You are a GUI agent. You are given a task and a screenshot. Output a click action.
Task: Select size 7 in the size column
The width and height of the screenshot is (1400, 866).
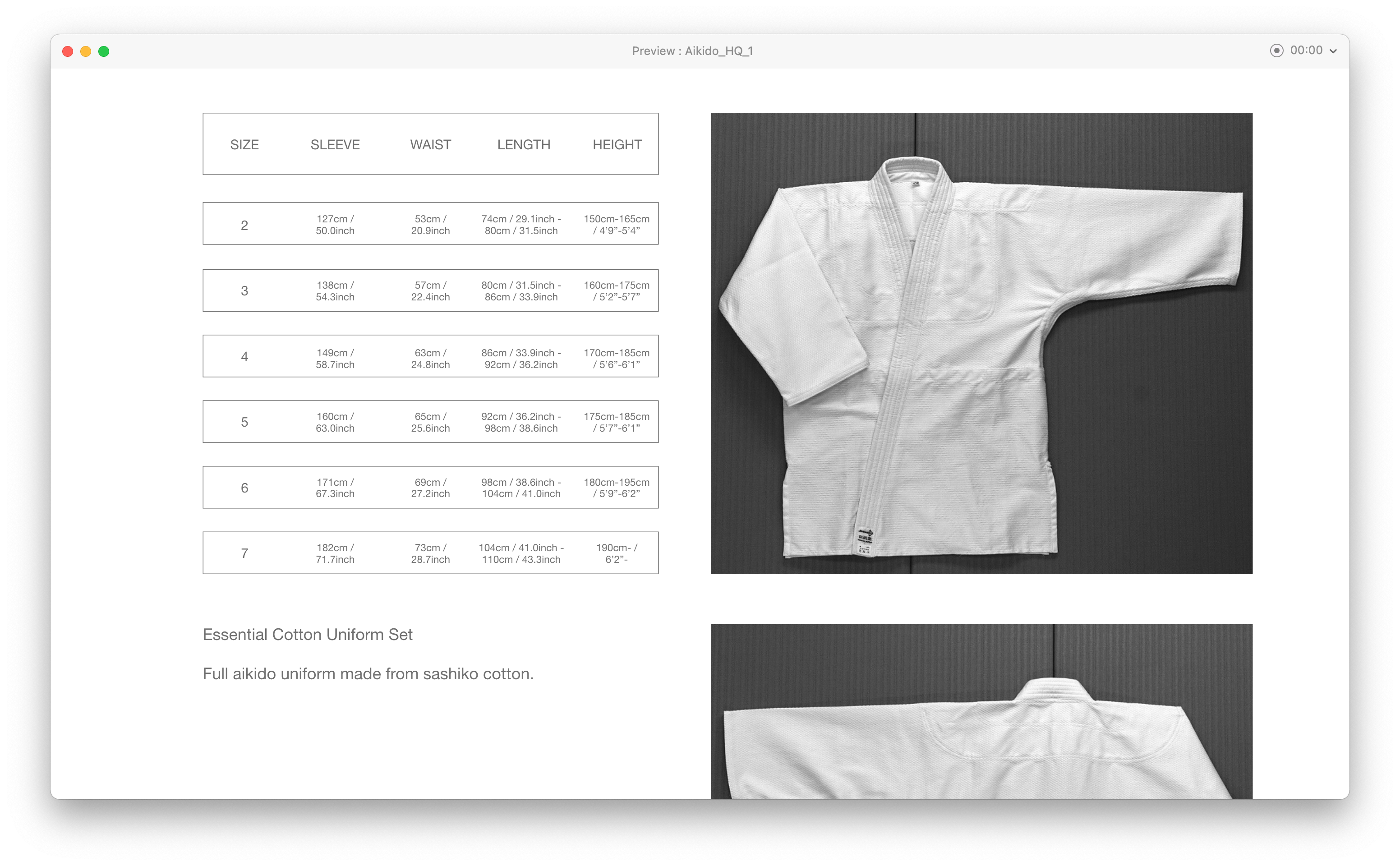pos(244,553)
